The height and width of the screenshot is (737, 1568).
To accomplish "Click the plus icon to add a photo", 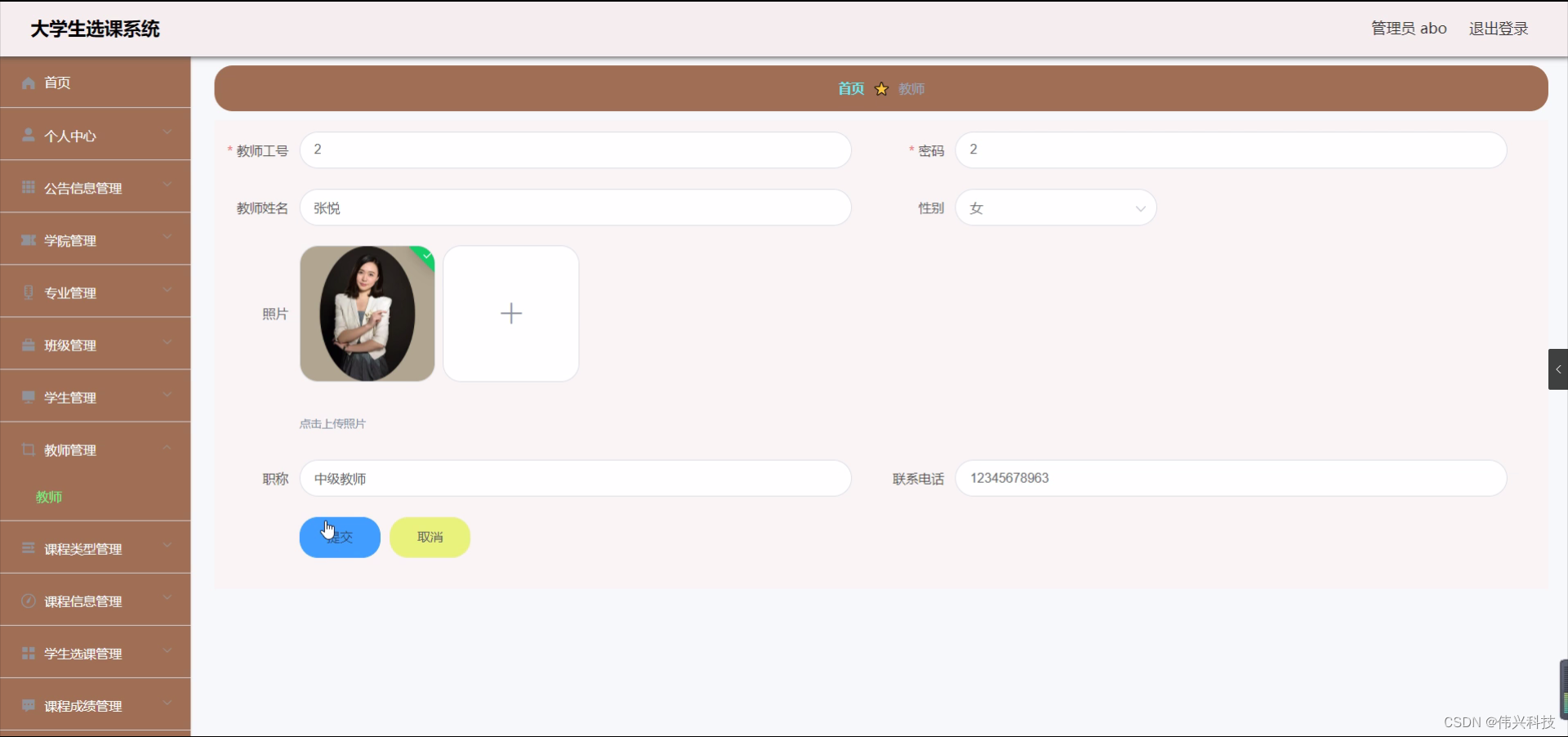I will tap(510, 314).
